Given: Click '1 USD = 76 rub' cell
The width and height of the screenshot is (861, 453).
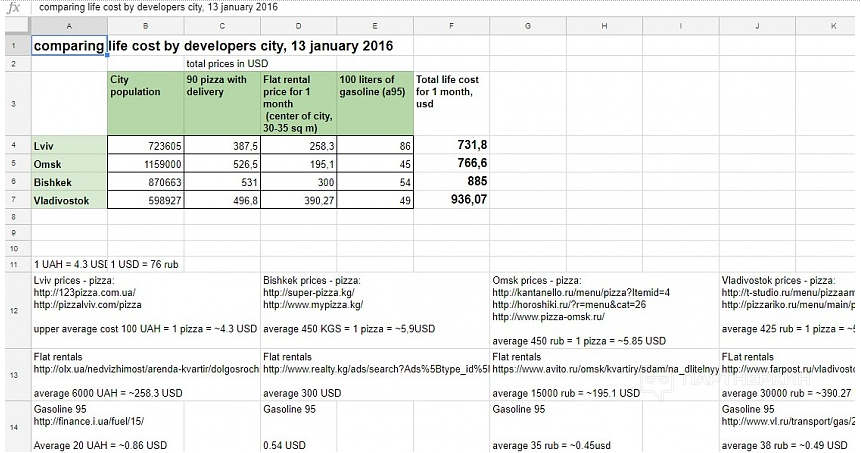Looking at the screenshot, I should 146,264.
